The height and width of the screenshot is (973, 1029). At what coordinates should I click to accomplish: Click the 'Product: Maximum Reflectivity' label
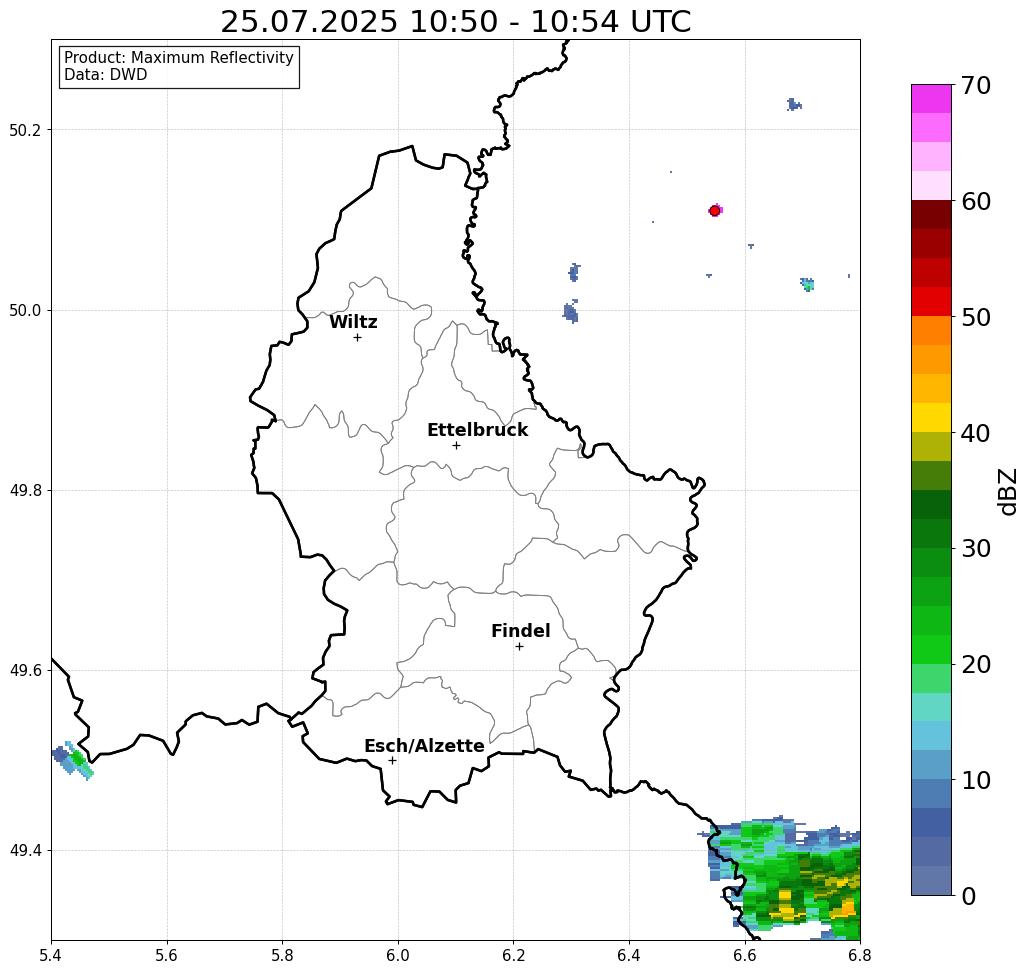tap(178, 58)
